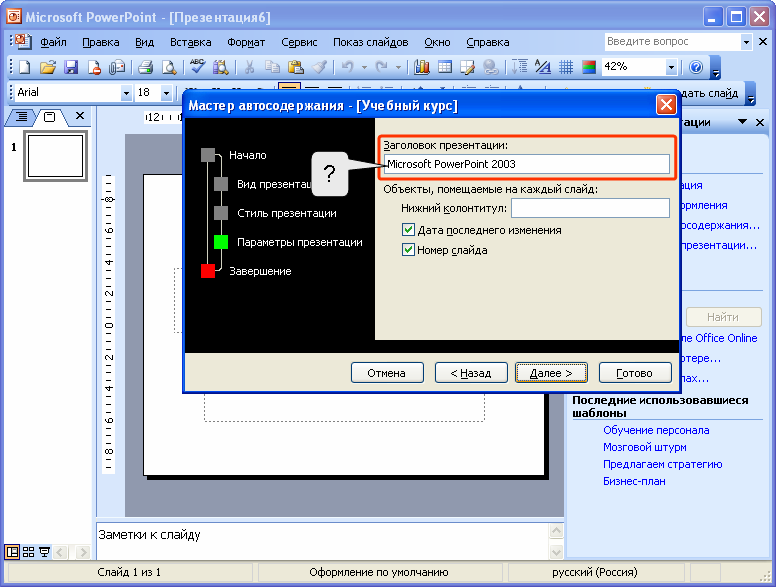
Task: Click the Expand All icon
Action: [520, 67]
